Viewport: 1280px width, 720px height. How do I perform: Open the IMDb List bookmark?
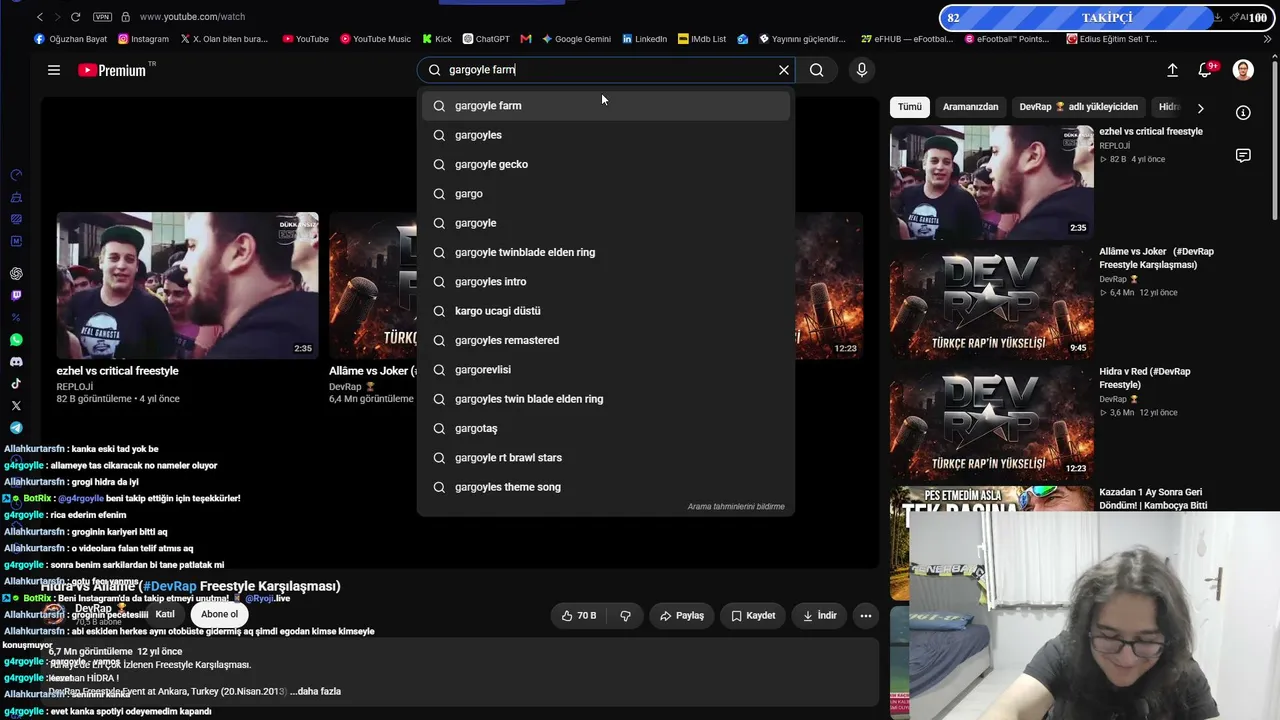pyautogui.click(x=702, y=39)
